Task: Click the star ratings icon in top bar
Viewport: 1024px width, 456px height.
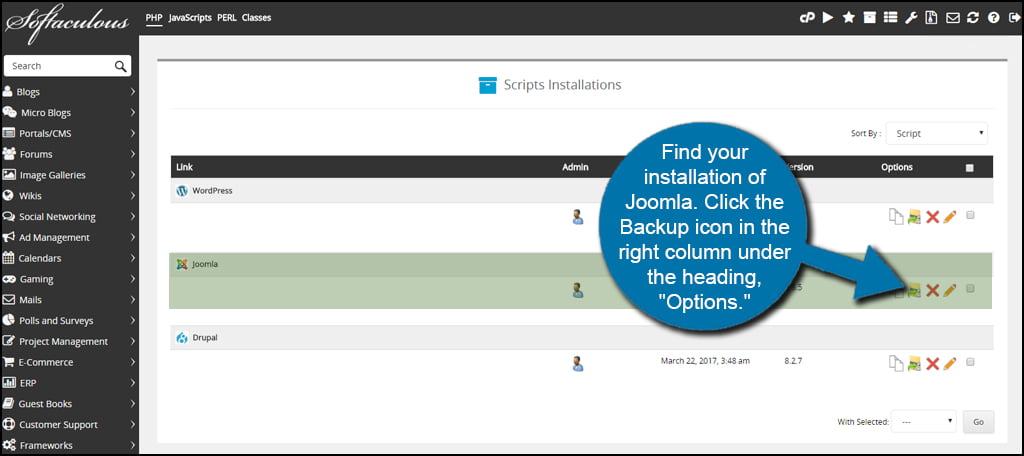Action: click(x=849, y=18)
